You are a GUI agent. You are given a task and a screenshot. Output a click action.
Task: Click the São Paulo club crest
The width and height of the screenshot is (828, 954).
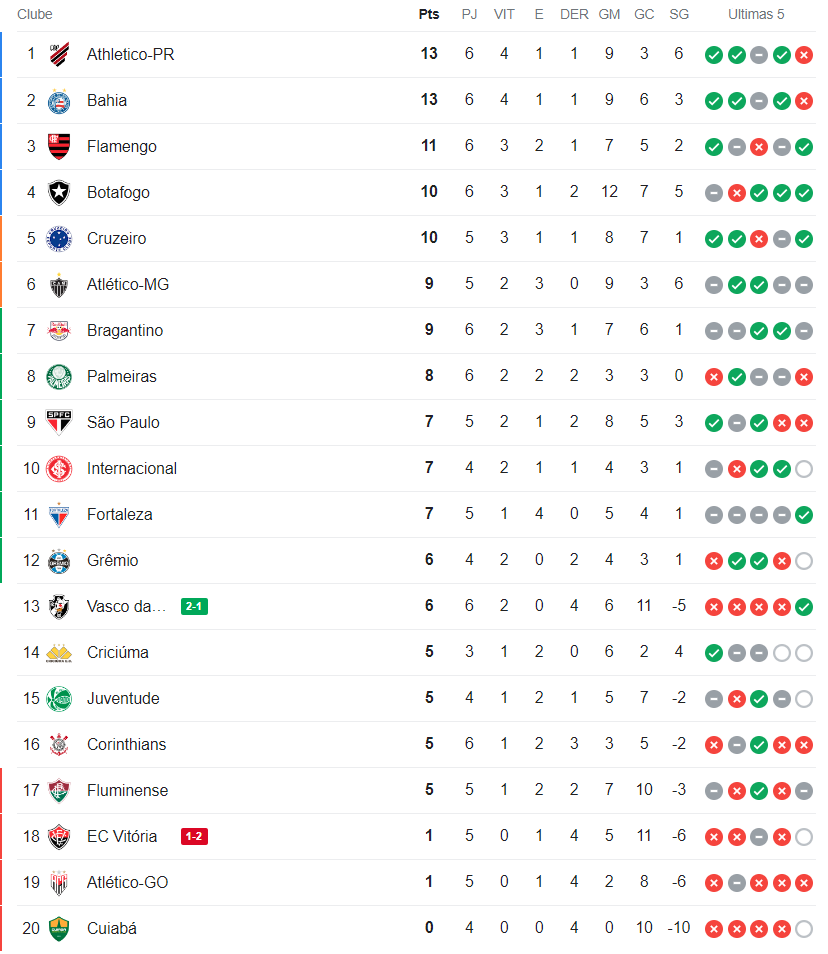[x=59, y=422]
